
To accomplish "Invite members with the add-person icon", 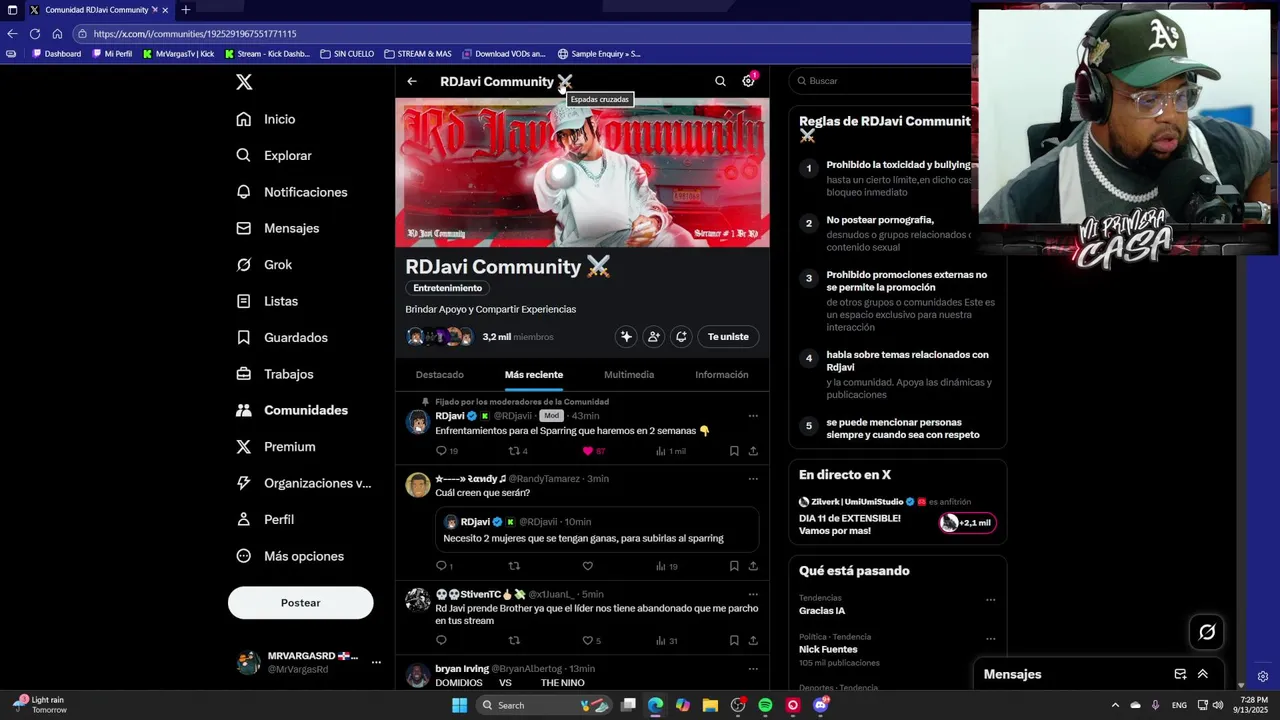I will pos(653,337).
